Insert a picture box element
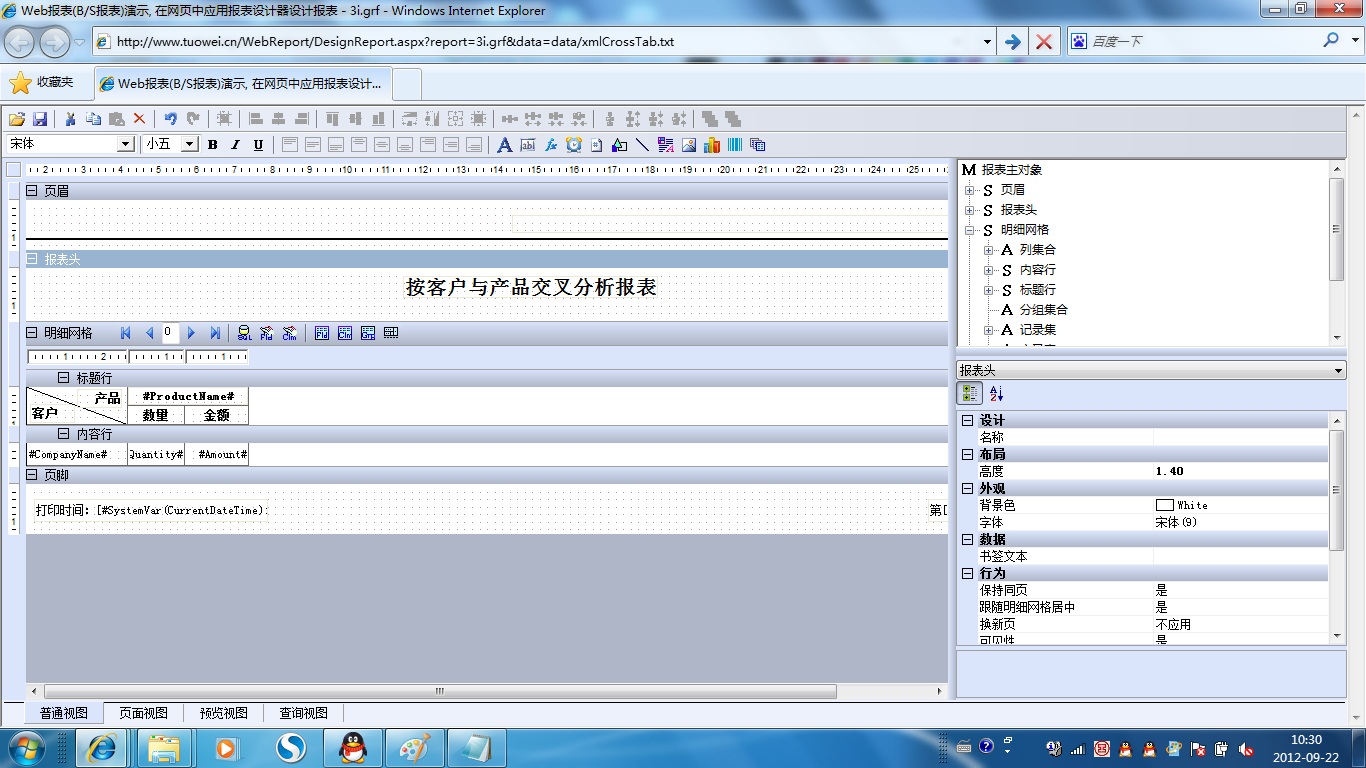This screenshot has width=1366, height=768. (x=689, y=145)
